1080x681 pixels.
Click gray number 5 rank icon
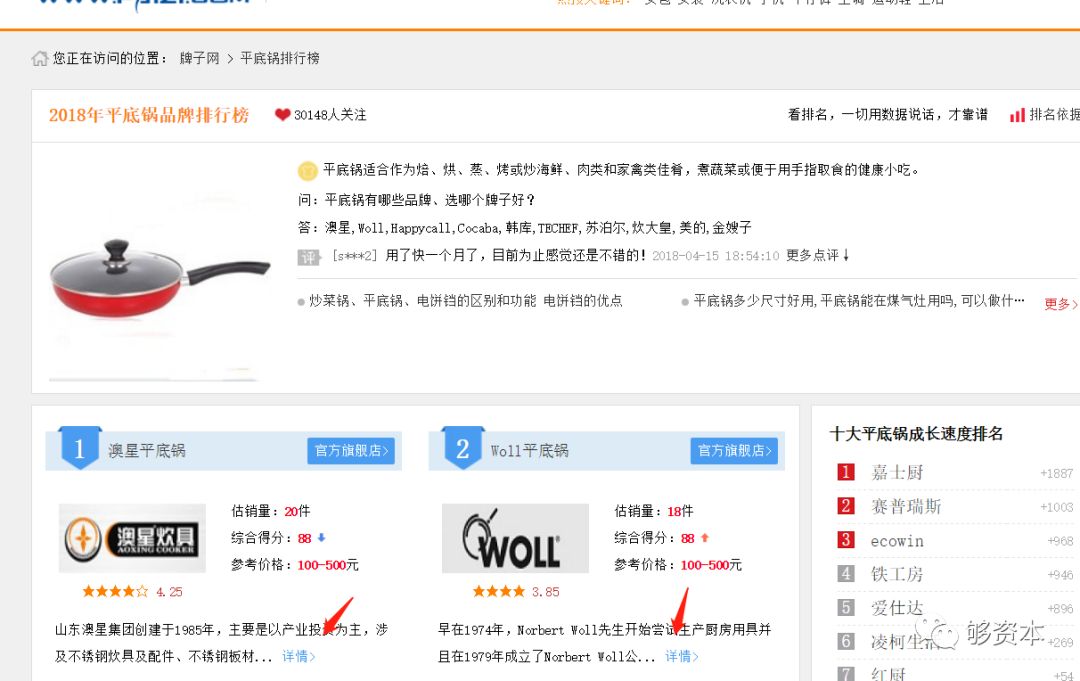click(846, 607)
